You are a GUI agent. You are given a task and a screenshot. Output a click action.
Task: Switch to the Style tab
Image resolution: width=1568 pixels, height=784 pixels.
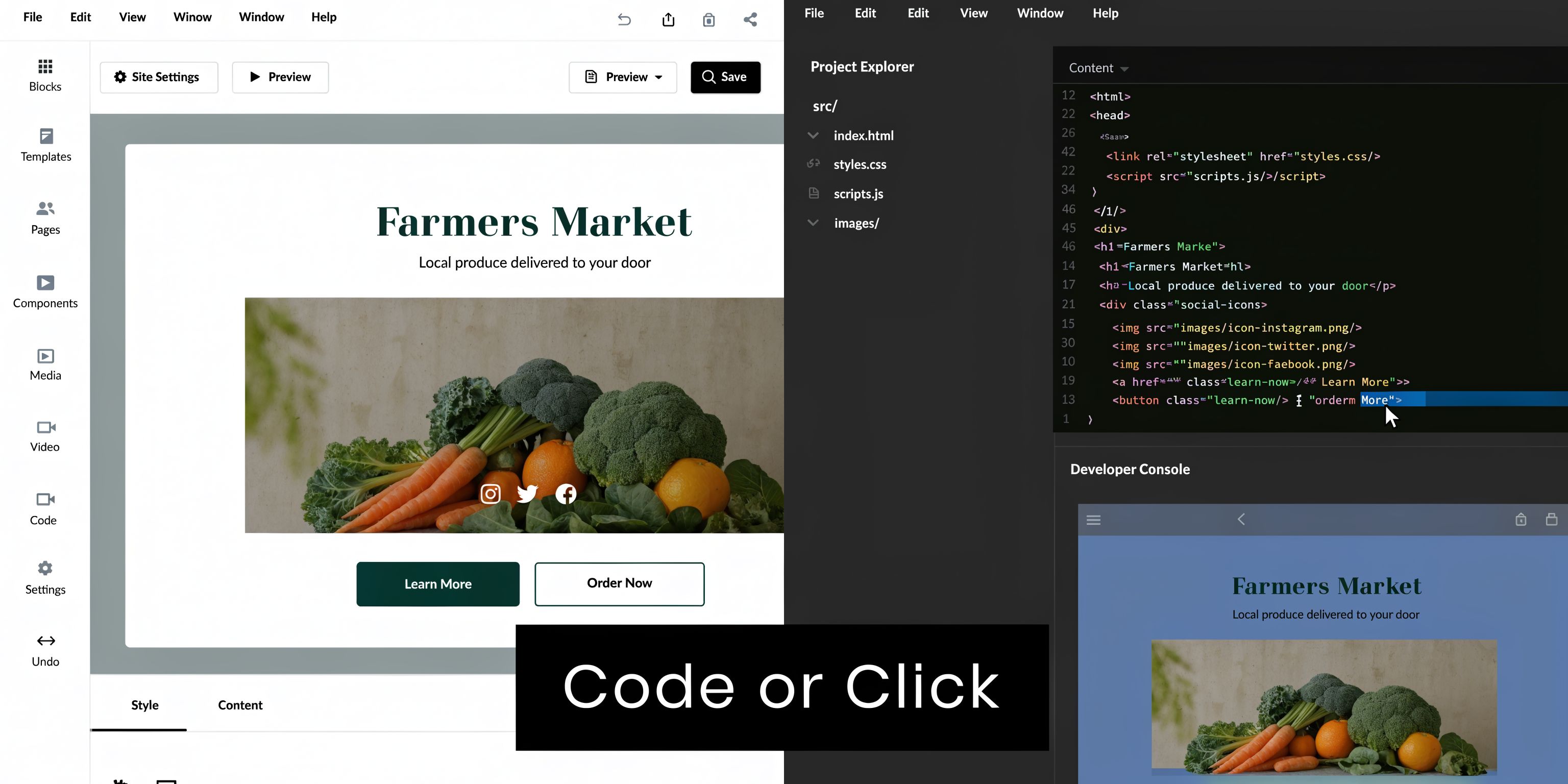click(x=144, y=705)
